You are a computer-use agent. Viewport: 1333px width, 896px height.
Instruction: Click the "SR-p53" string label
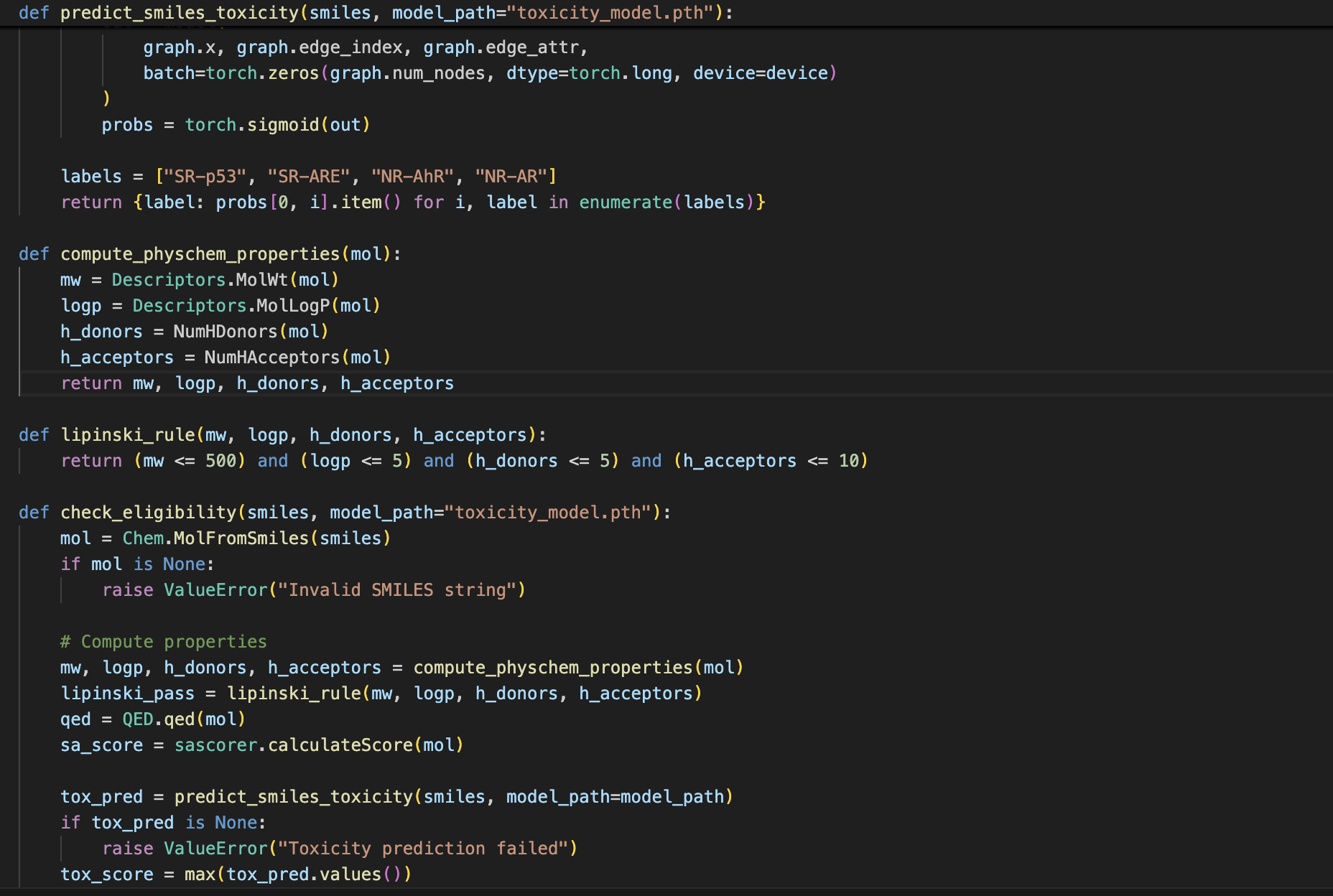pos(205,177)
